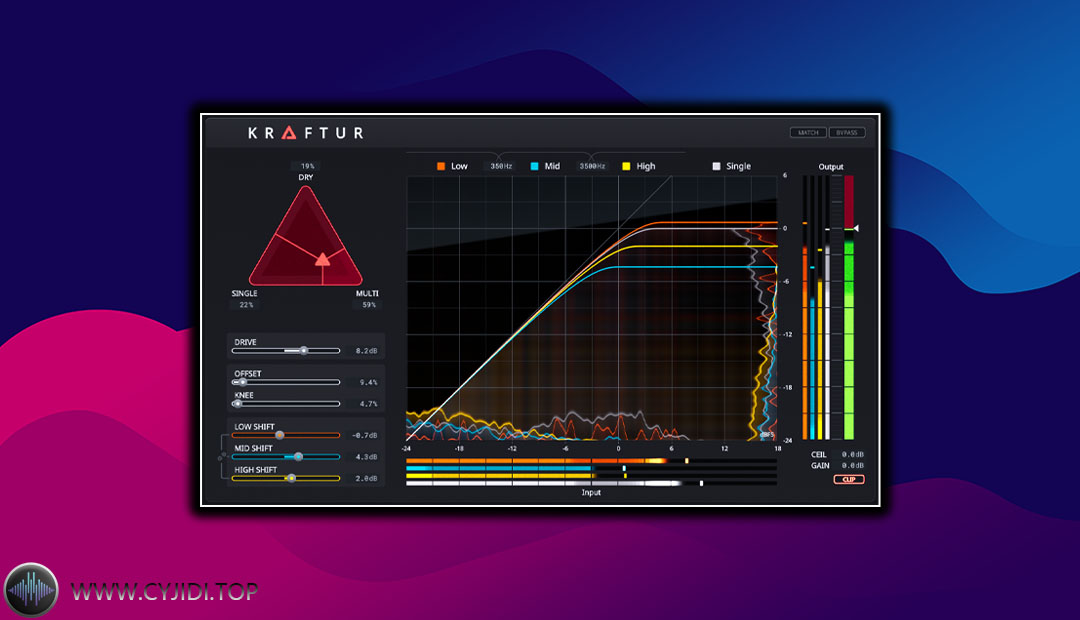
Task: Click the Single band label
Action: coord(738,166)
